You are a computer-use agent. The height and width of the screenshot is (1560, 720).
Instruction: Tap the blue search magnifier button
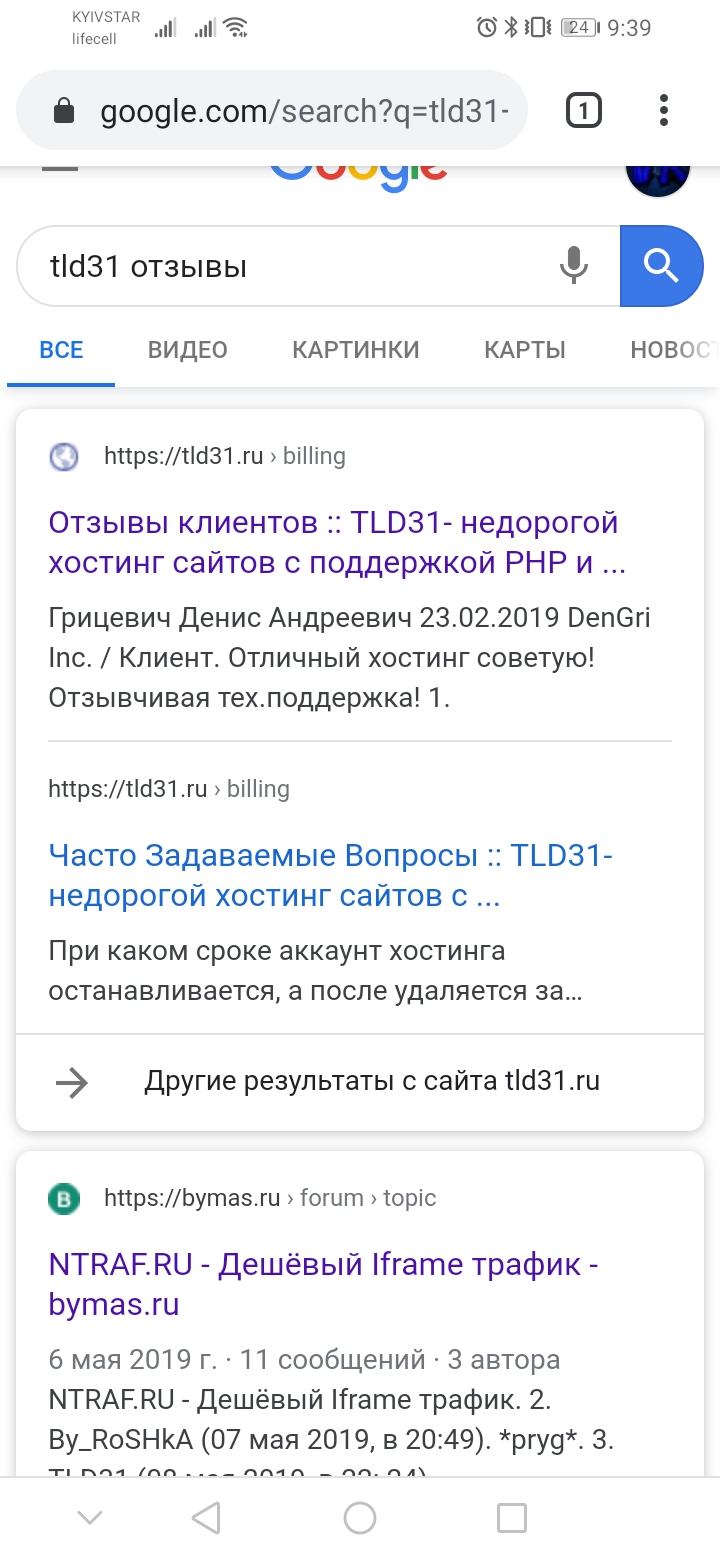pyautogui.click(x=661, y=266)
